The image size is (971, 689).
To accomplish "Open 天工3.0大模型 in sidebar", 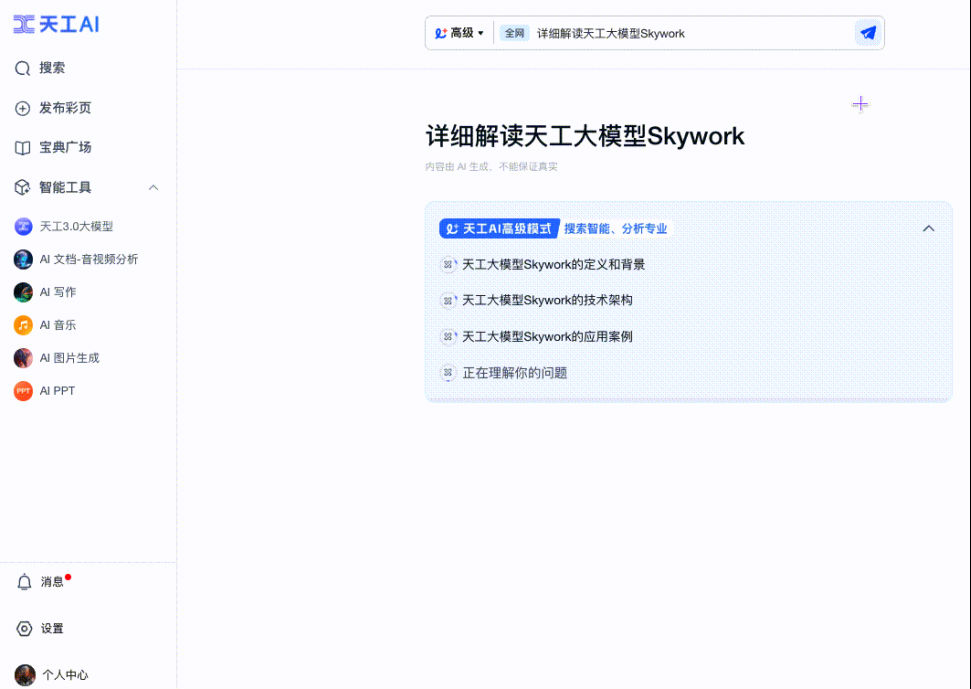I will pyautogui.click(x=76, y=227).
